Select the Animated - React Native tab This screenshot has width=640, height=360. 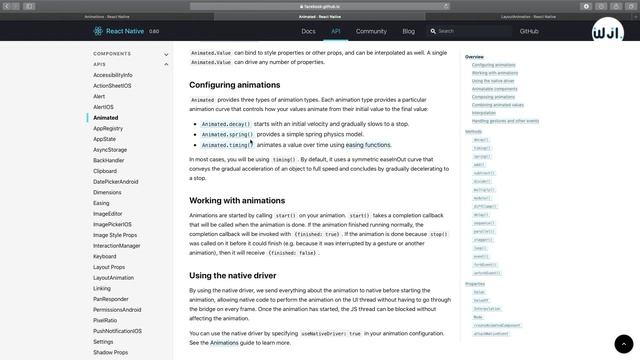click(x=320, y=17)
